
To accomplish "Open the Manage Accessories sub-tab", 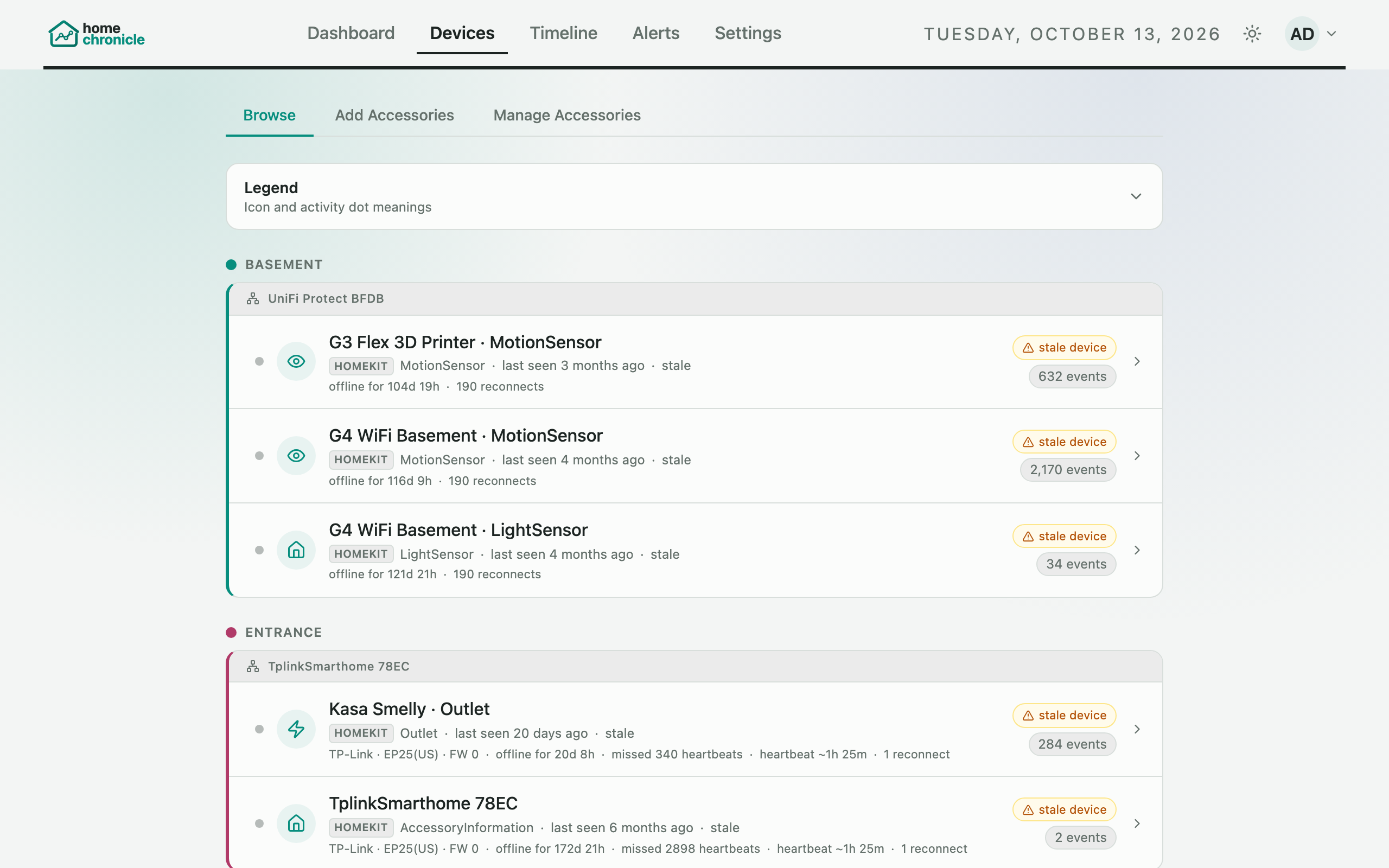I will (x=567, y=116).
